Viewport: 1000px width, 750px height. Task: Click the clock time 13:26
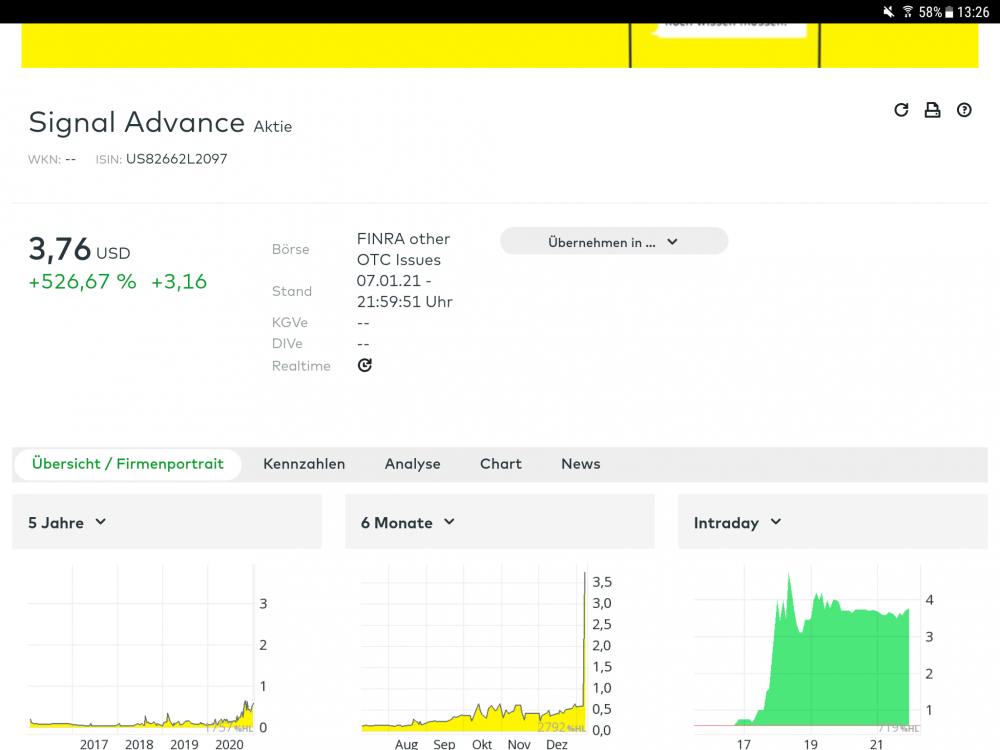tap(973, 12)
